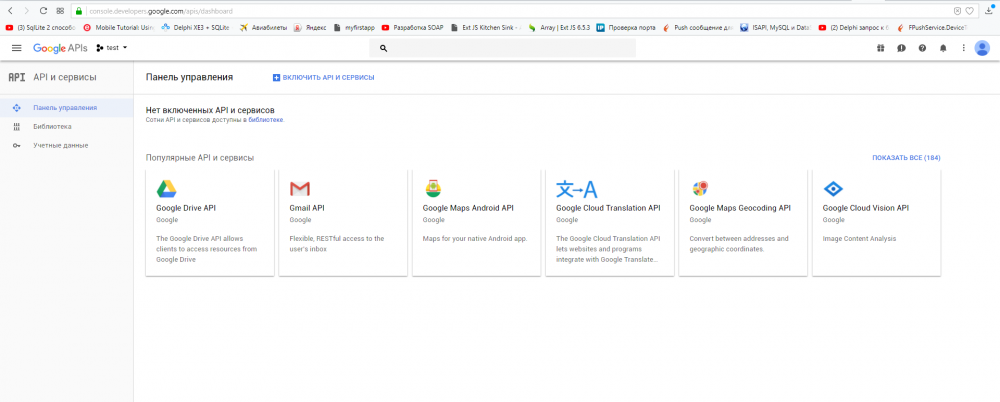
Task: Click the Google APIs logo
Action: (x=60, y=48)
